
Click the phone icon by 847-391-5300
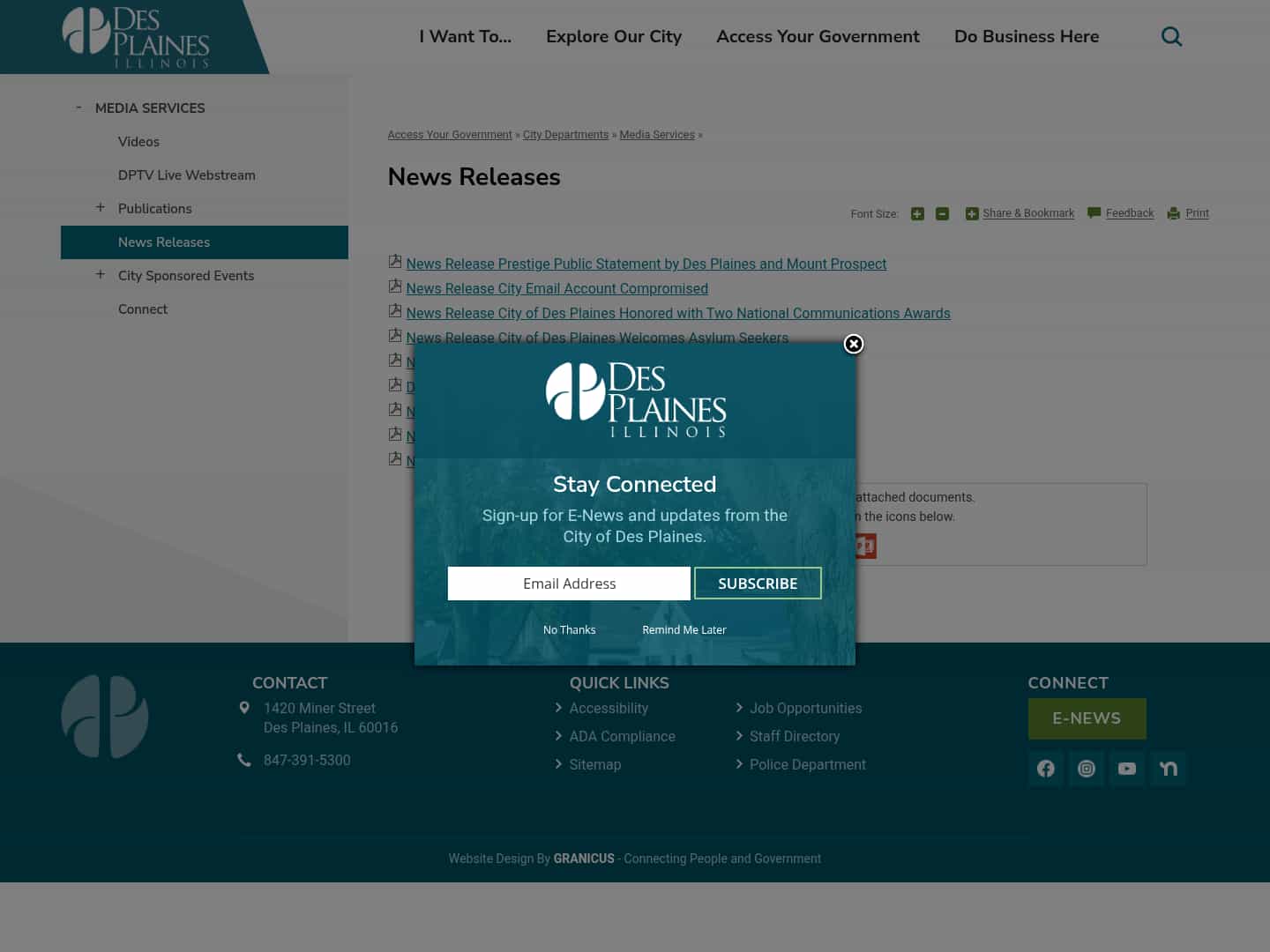[x=244, y=760]
